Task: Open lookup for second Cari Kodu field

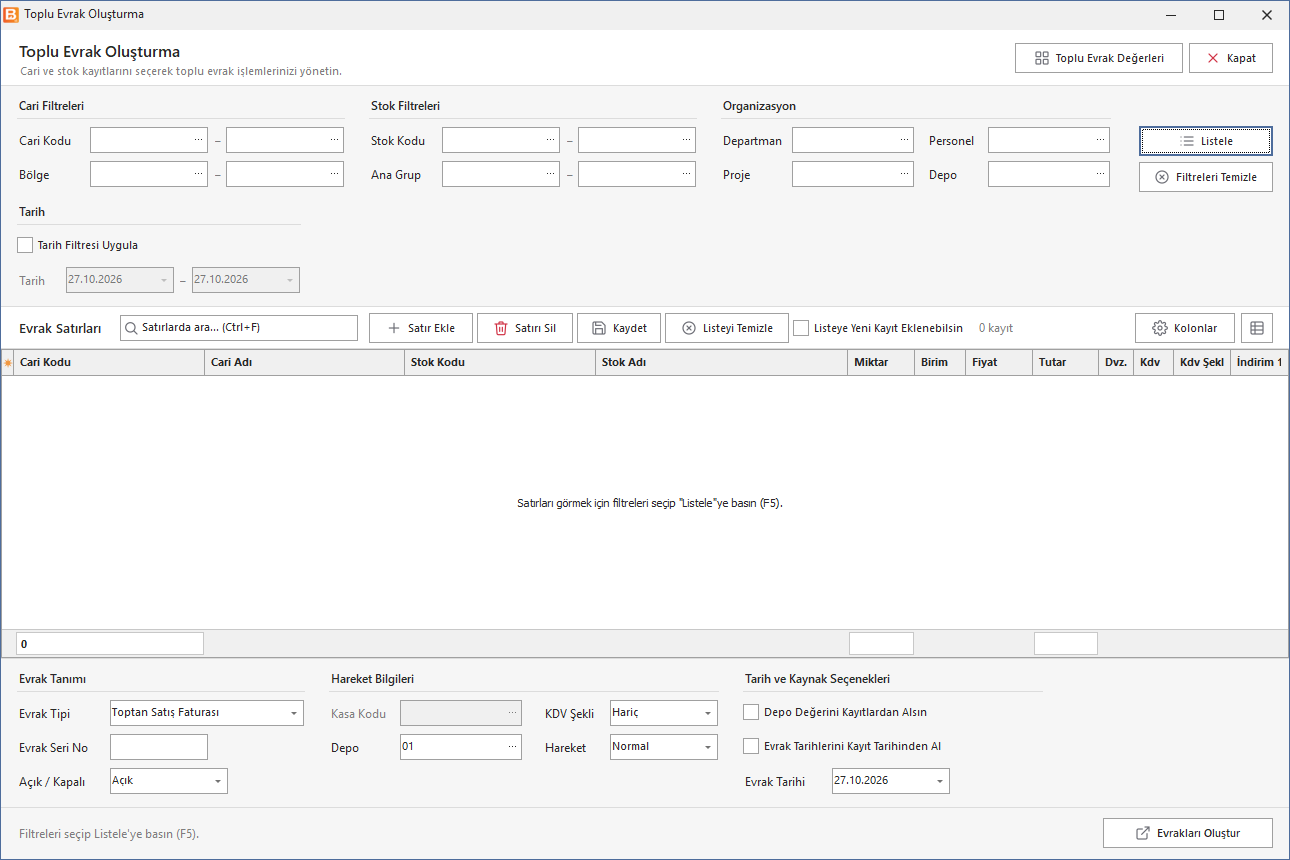Action: click(x=335, y=140)
